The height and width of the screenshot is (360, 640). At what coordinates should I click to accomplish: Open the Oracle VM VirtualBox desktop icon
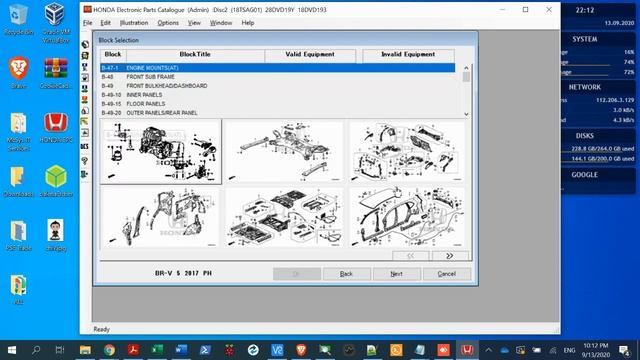coord(56,23)
